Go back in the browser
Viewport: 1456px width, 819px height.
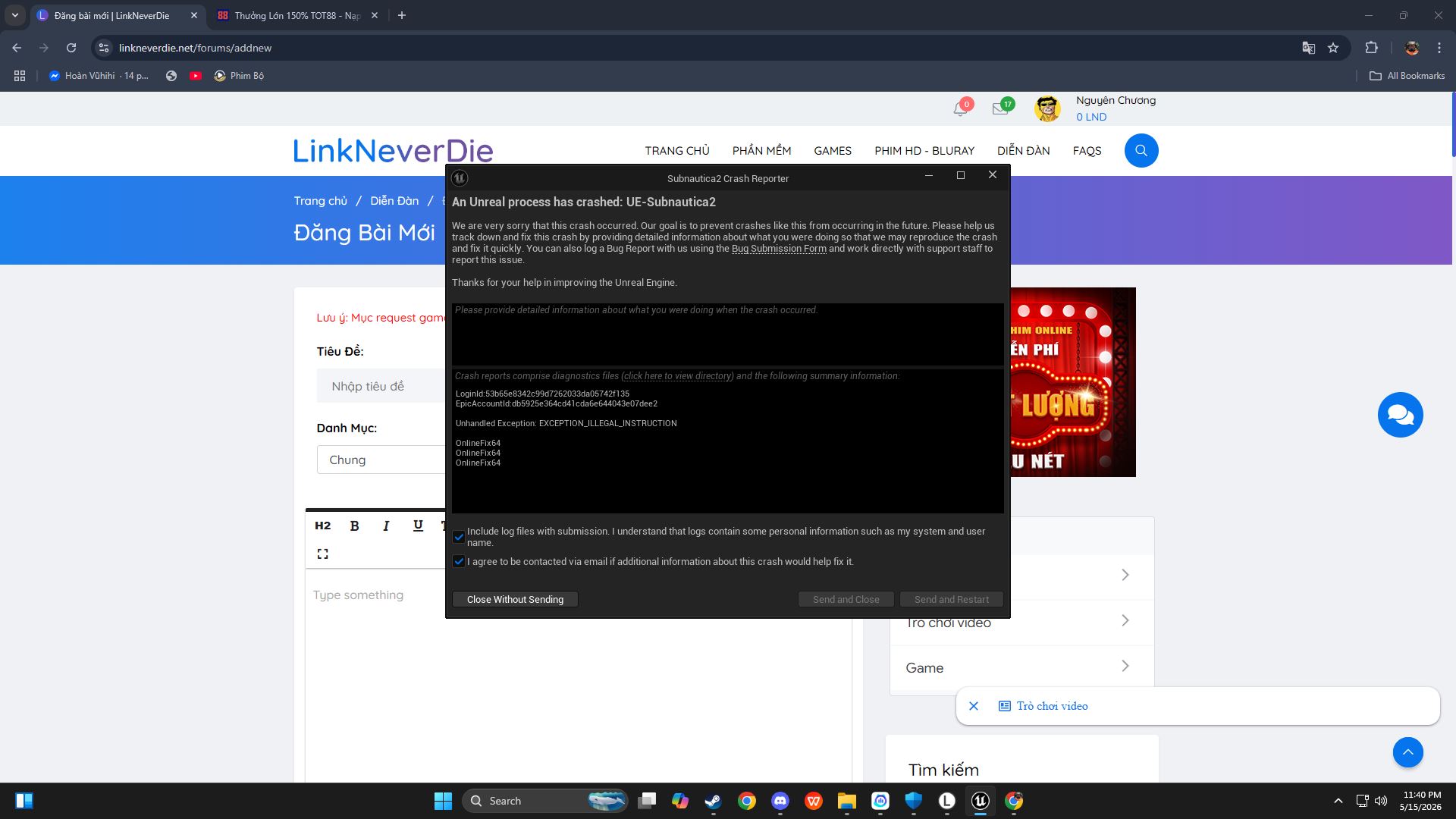pyautogui.click(x=17, y=48)
